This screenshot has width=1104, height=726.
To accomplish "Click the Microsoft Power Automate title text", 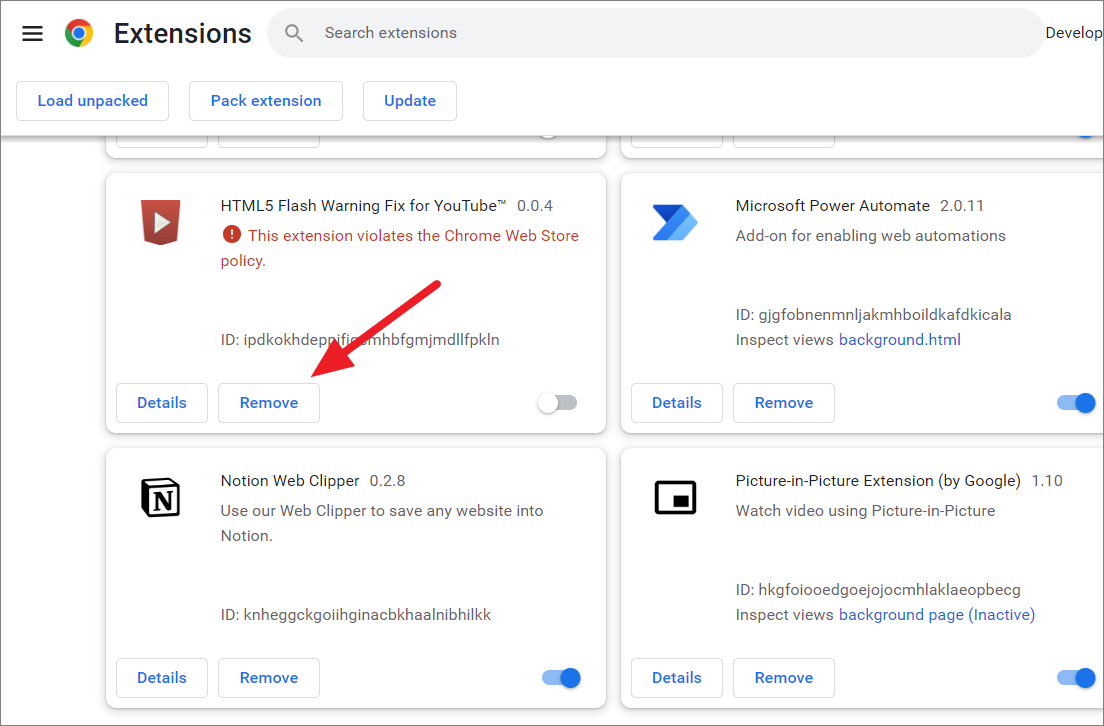I will coord(833,206).
